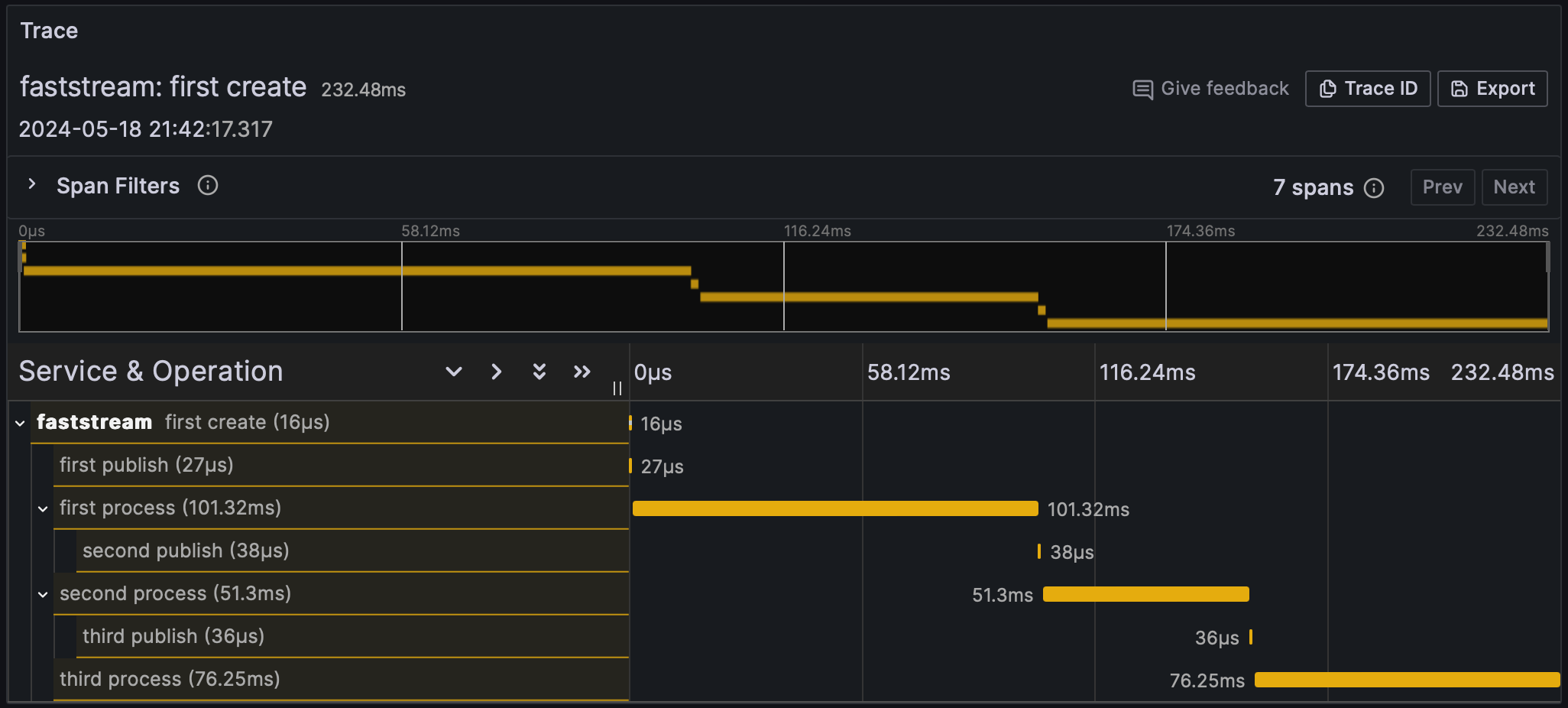Click the Span Filters info icon
Image resolution: width=1568 pixels, height=708 pixels.
[208, 186]
